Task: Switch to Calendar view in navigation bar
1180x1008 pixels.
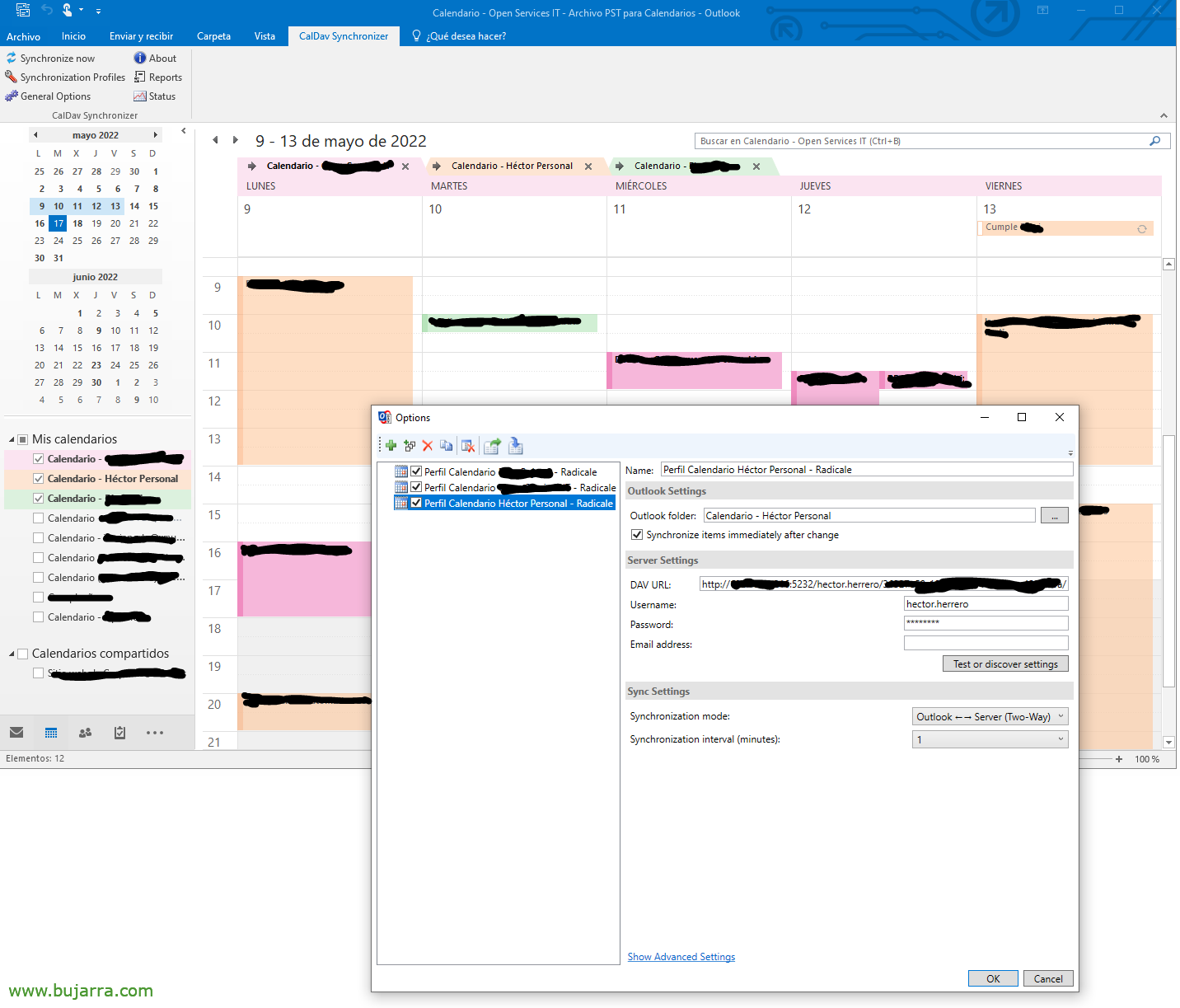Action: click(x=51, y=733)
